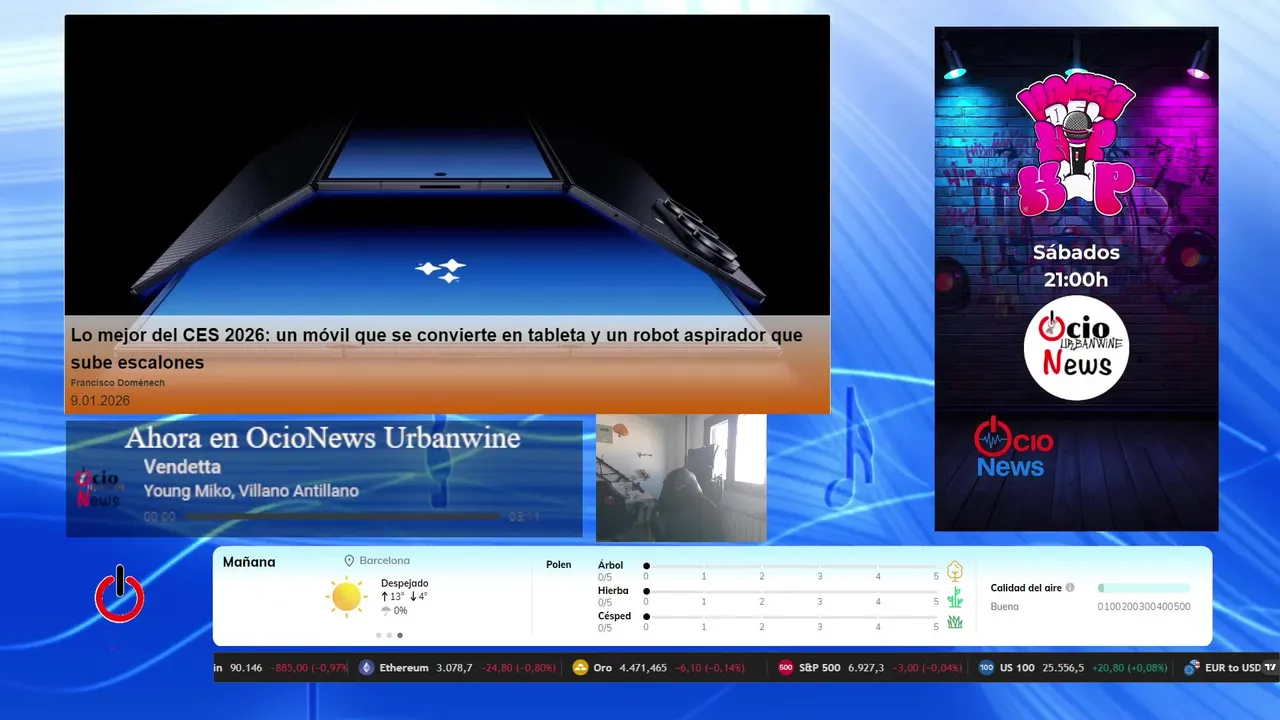Click the Ocio News logo in banner
The width and height of the screenshot is (1280, 720).
point(1013,447)
